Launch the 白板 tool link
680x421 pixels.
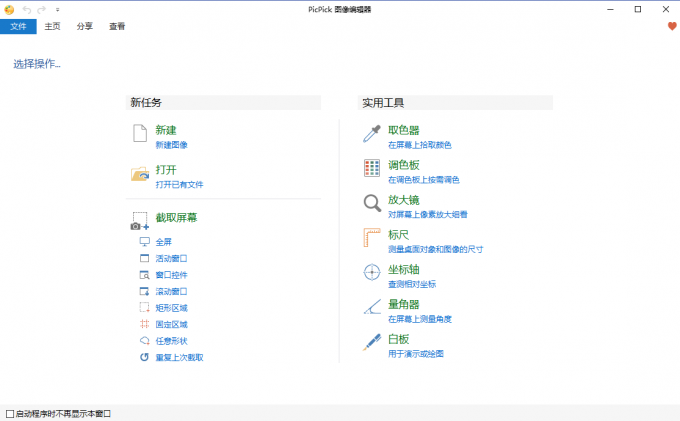tap(399, 339)
